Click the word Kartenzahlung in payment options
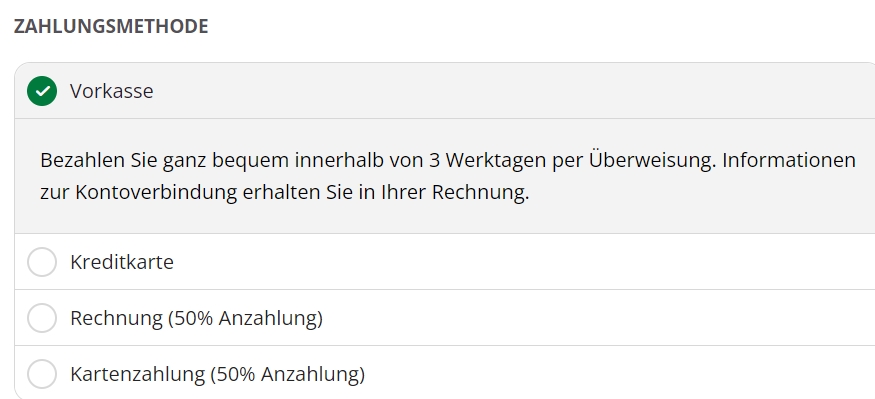875x399 pixels. (137, 374)
